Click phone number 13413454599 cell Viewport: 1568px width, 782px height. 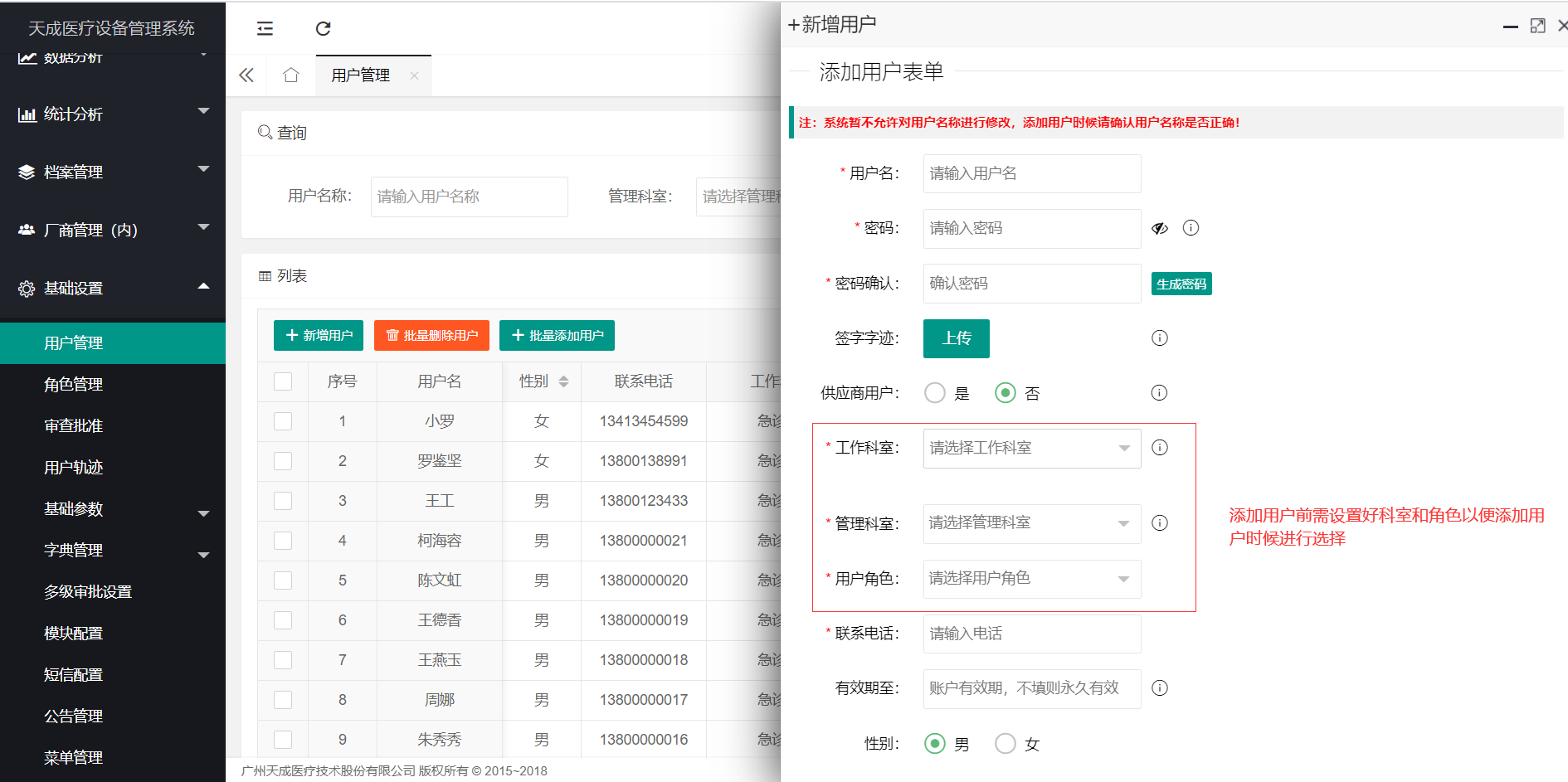tap(644, 421)
